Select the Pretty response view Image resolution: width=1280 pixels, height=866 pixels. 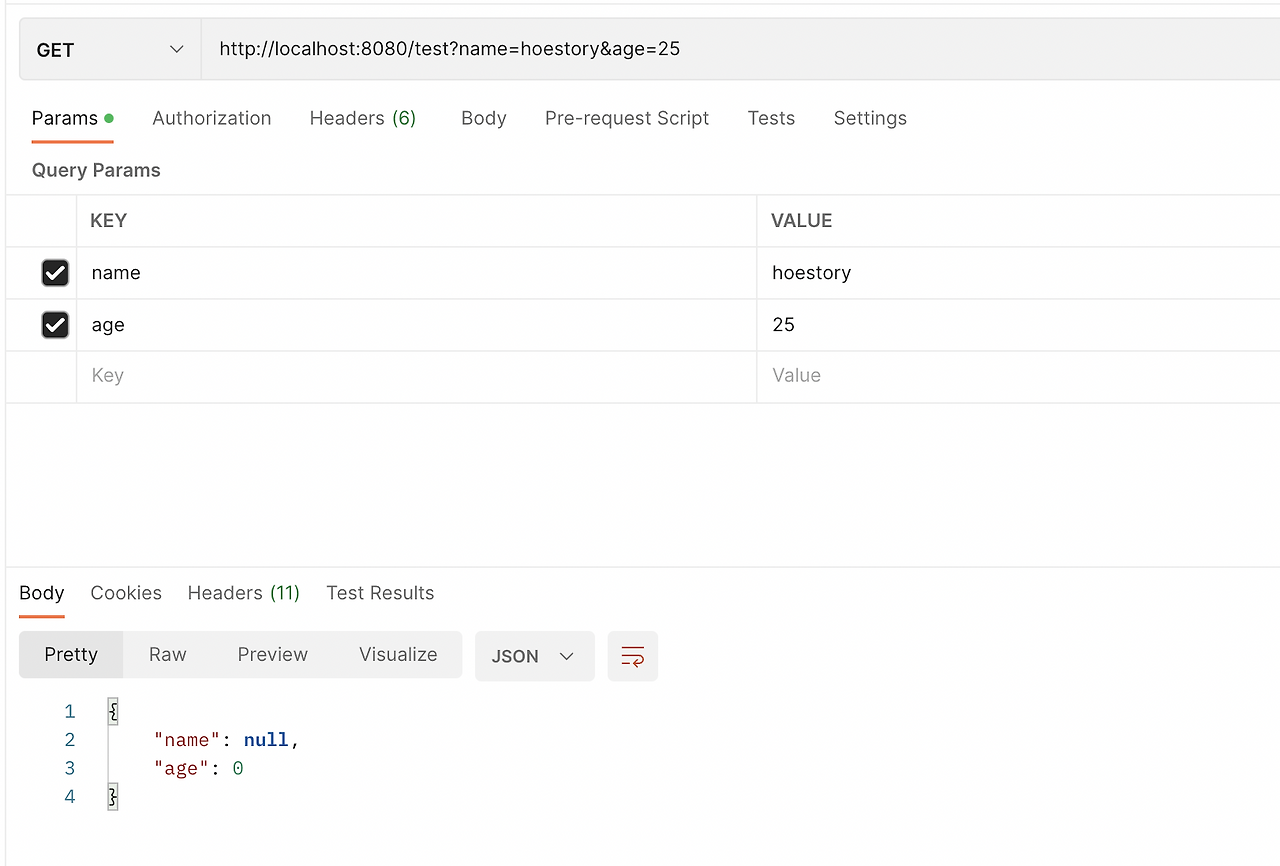[70, 654]
